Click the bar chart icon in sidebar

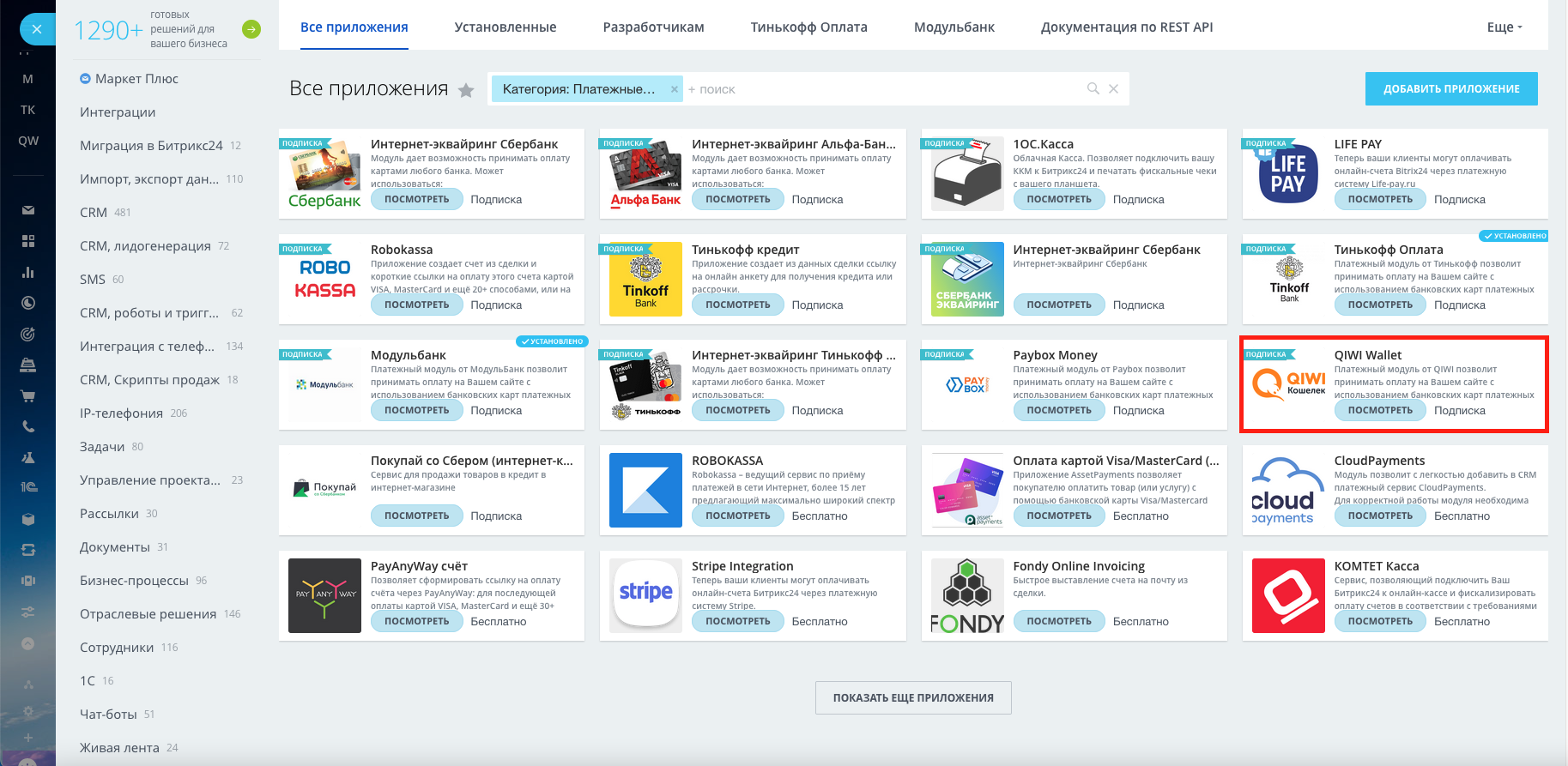pos(28,272)
